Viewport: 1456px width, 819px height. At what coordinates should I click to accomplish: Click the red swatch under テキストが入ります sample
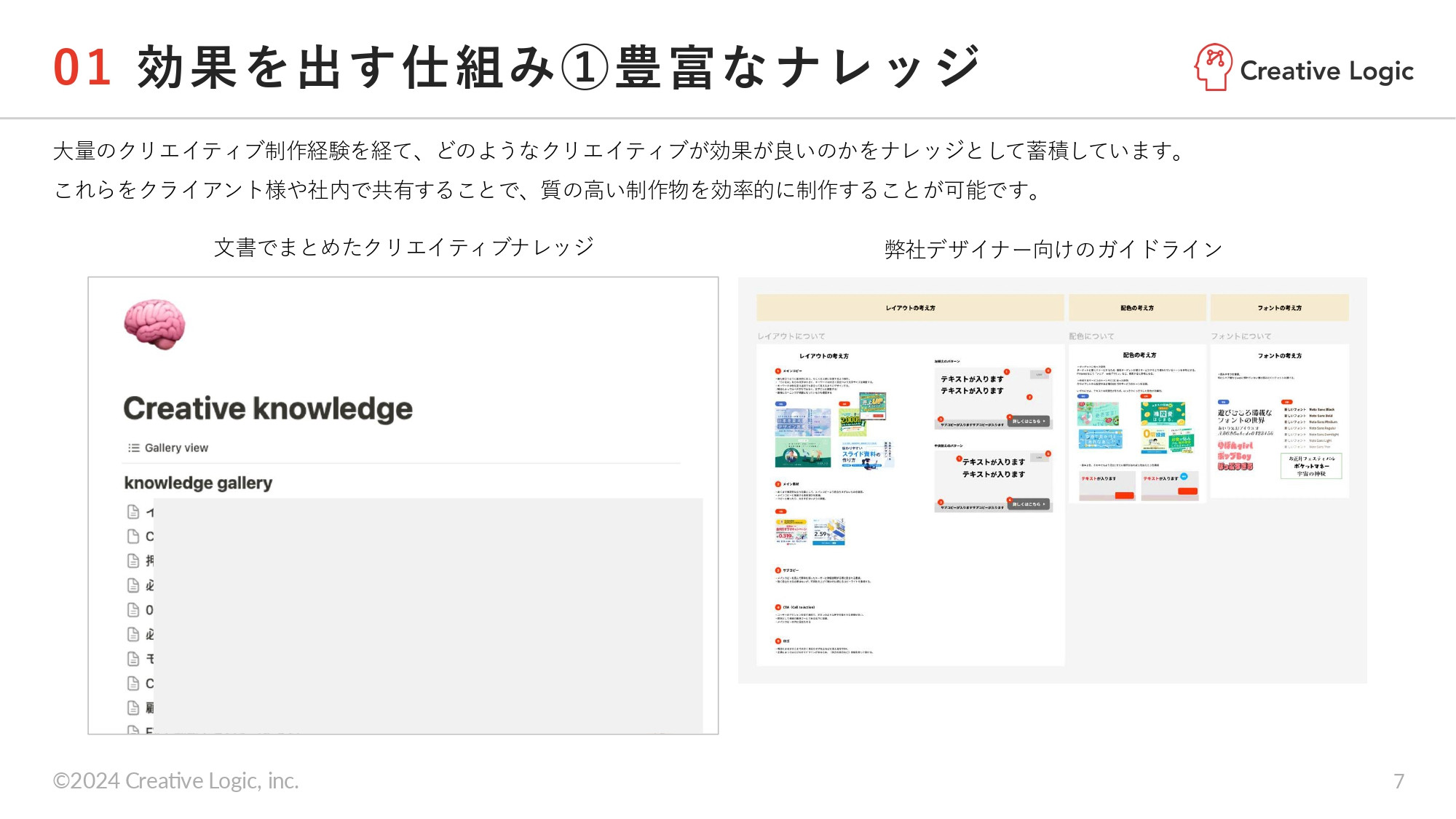point(1125,496)
